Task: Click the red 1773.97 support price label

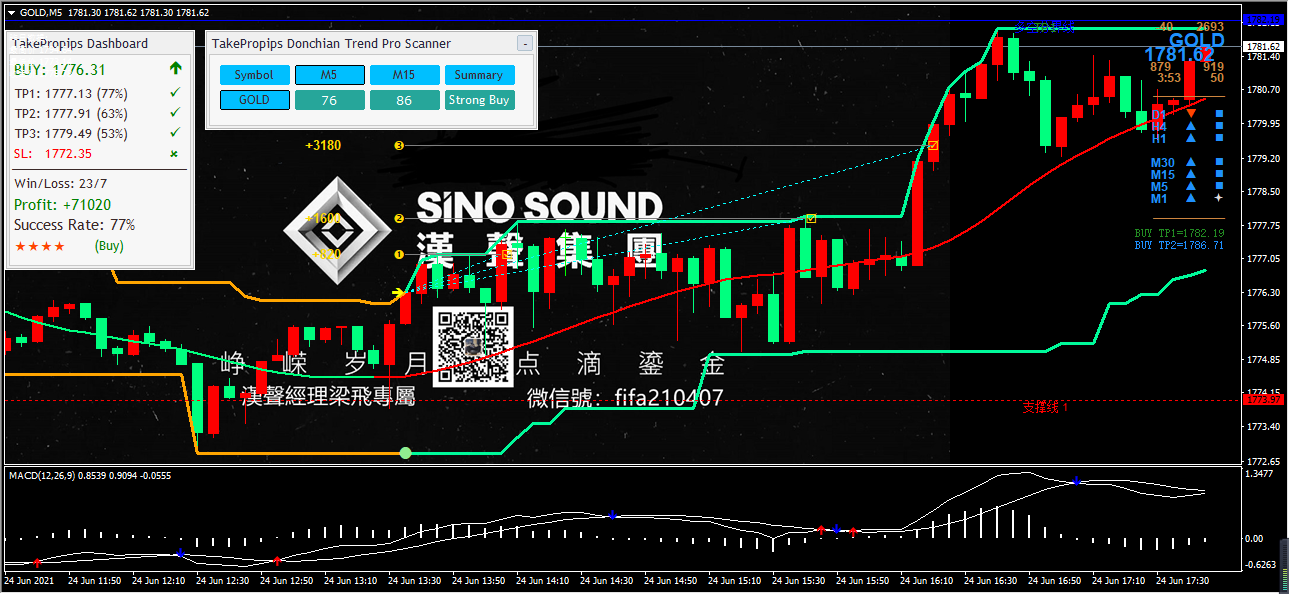Action: (1263, 400)
